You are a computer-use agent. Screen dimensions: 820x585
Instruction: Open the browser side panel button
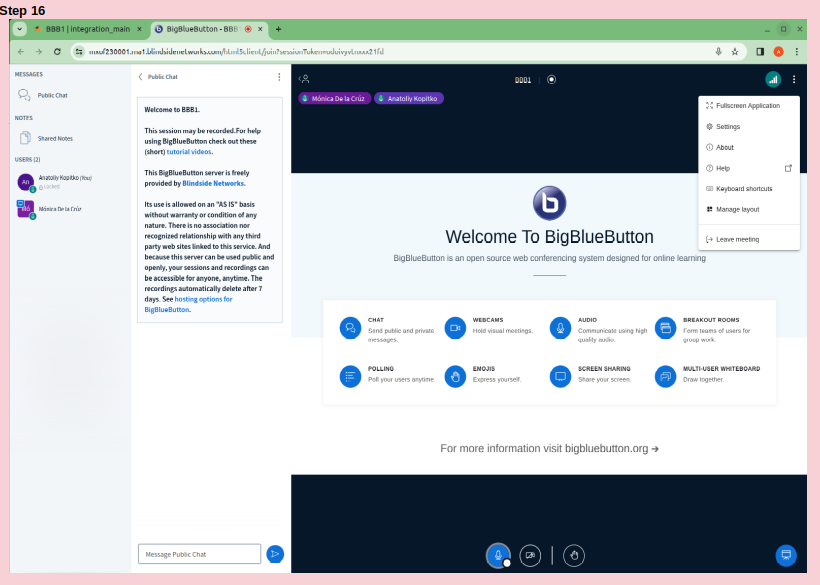[x=760, y=51]
